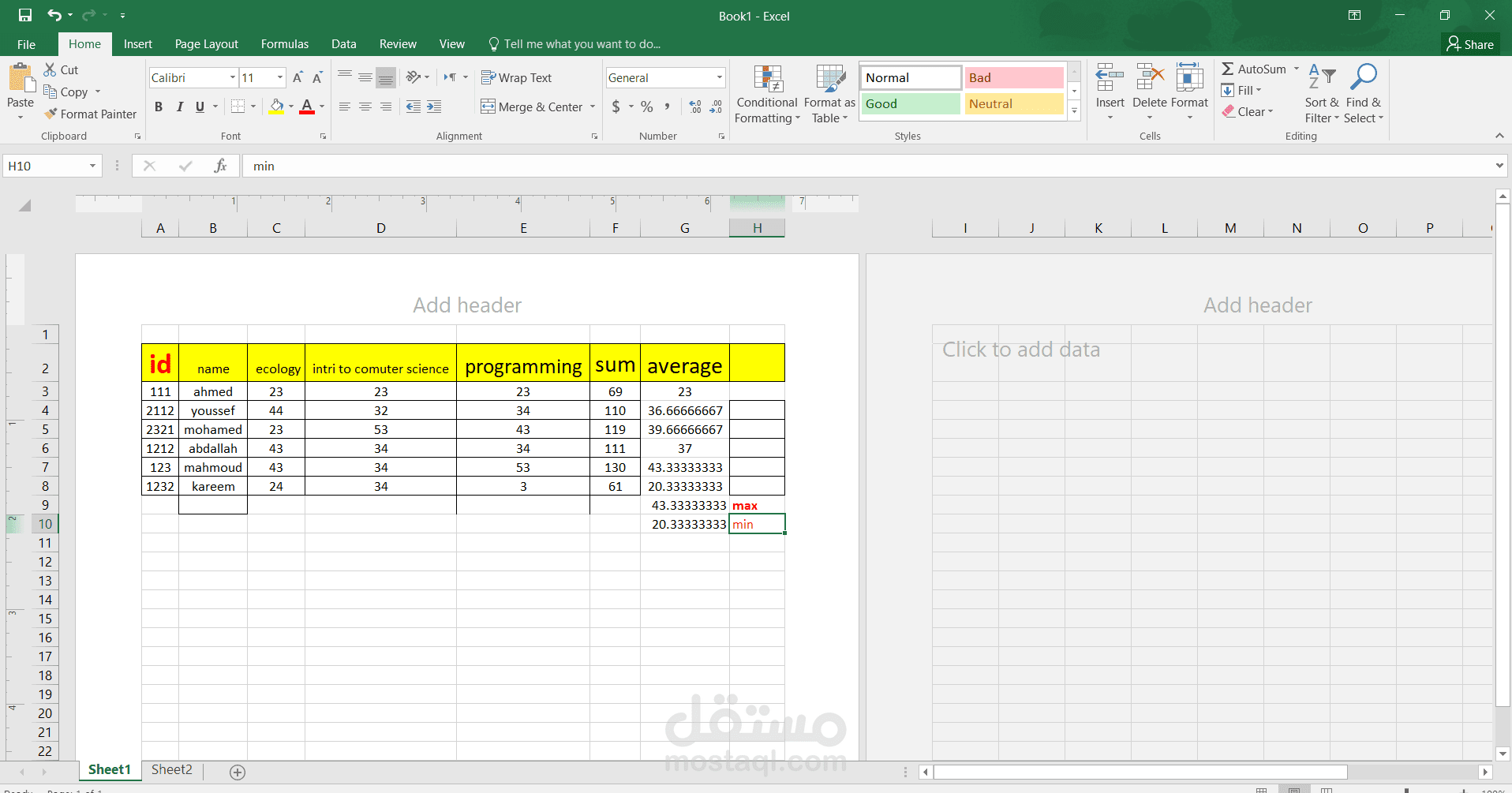
Task: Go to the Data tab
Action: pyautogui.click(x=344, y=44)
